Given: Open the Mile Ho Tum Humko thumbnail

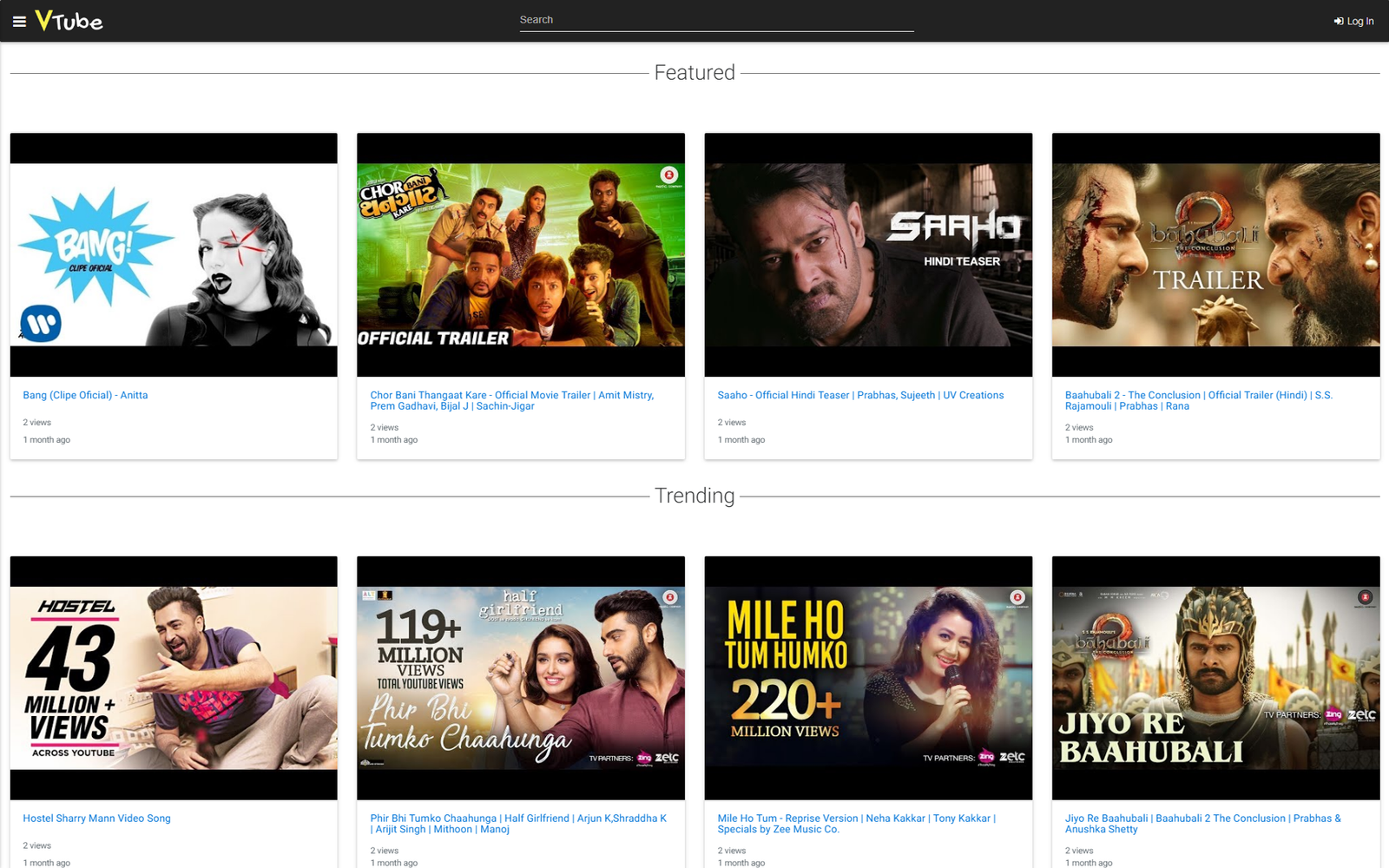Looking at the screenshot, I should tap(868, 678).
